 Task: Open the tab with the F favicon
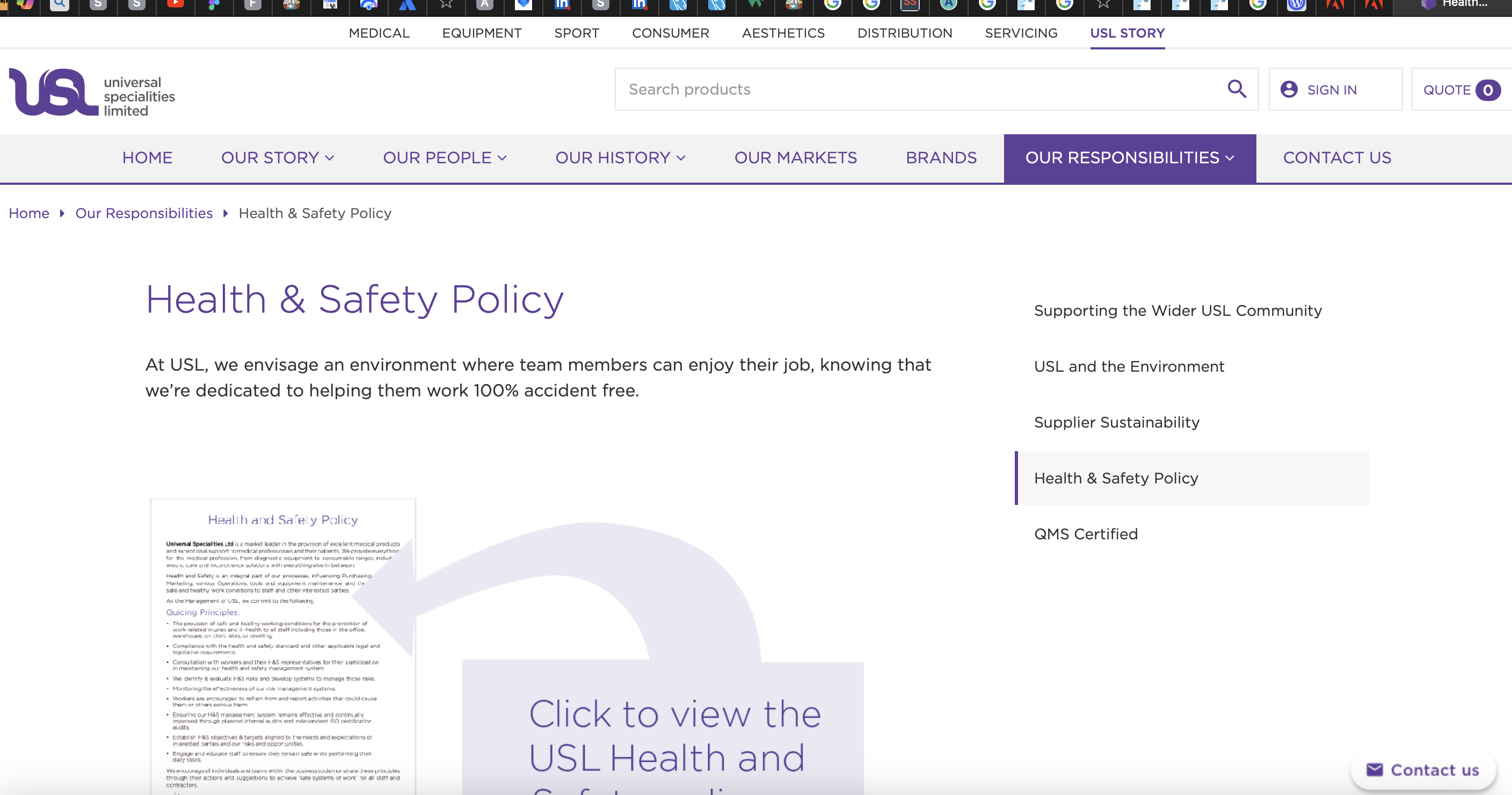[252, 5]
